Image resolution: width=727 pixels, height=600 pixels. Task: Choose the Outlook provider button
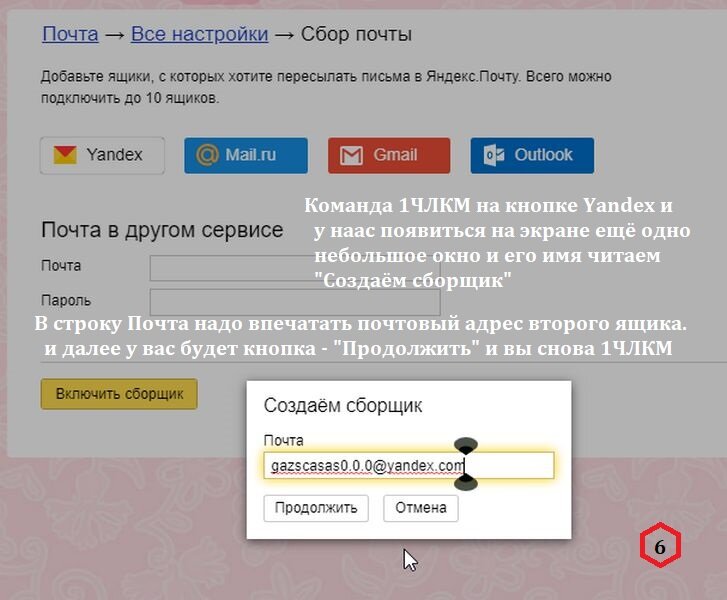[532, 155]
